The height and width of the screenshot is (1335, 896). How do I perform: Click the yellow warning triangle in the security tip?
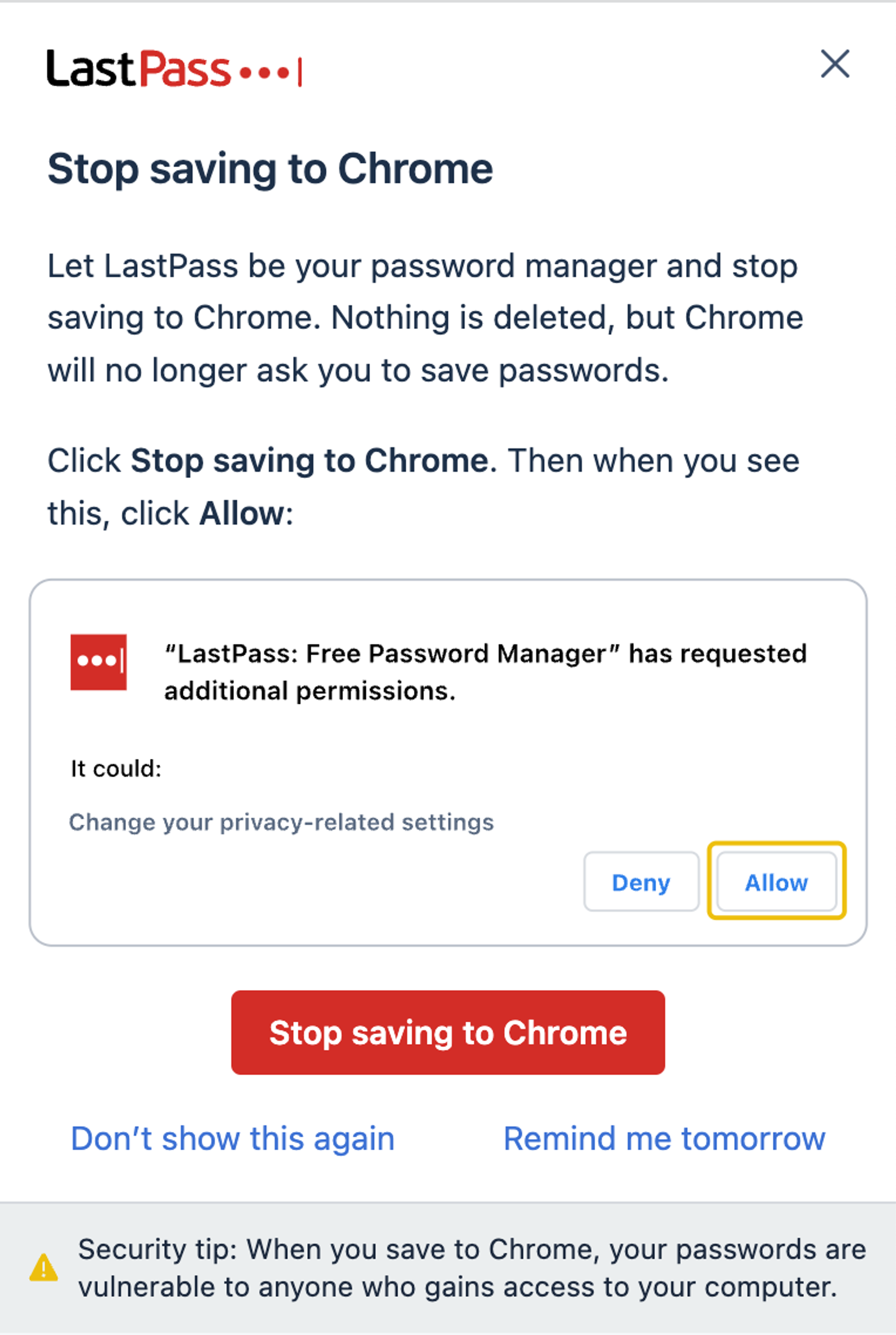coord(45,1267)
